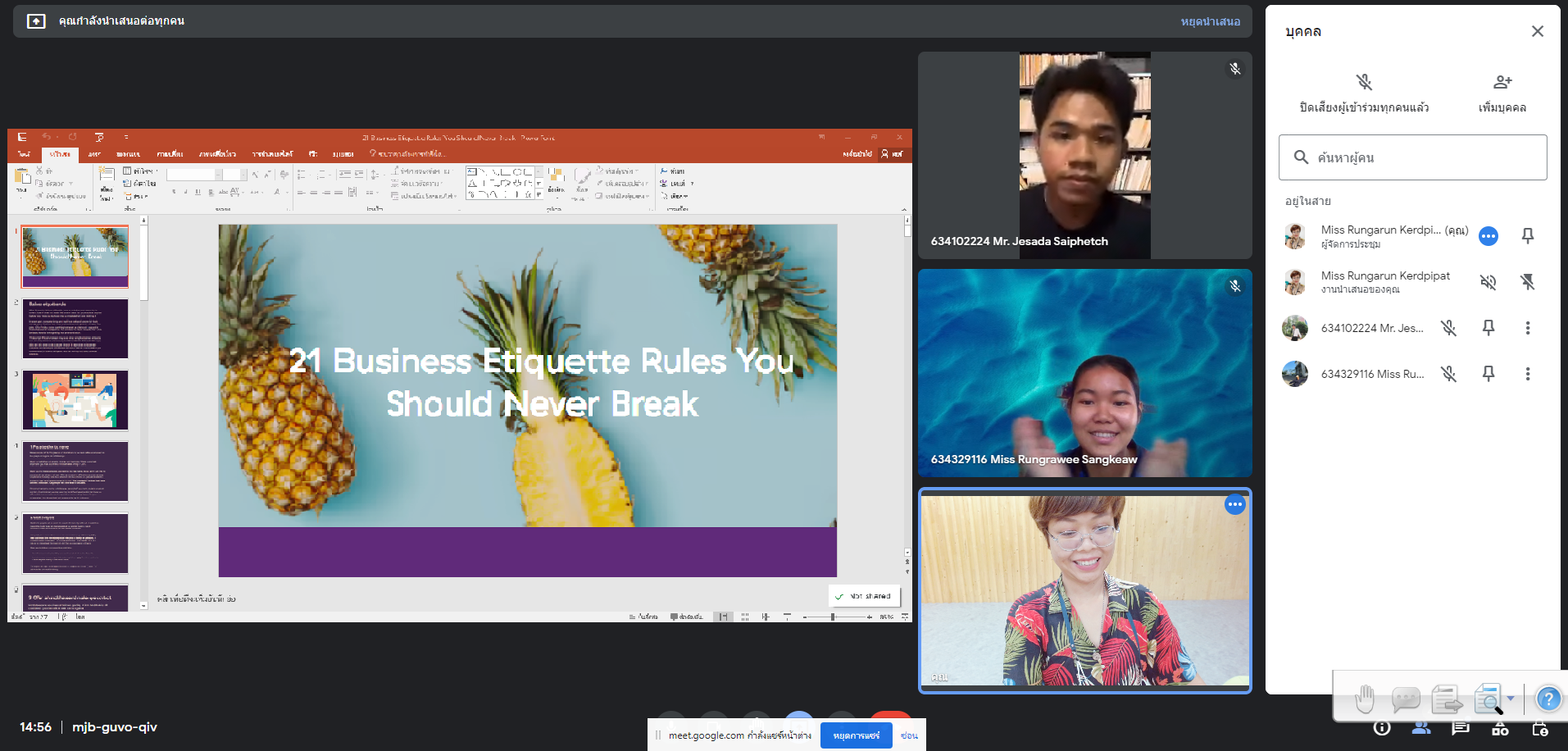Screen dimensions: 1568x751
Task: Toggle presentation audio for Miss Rungarun Kerdpipat
Action: 1488,282
